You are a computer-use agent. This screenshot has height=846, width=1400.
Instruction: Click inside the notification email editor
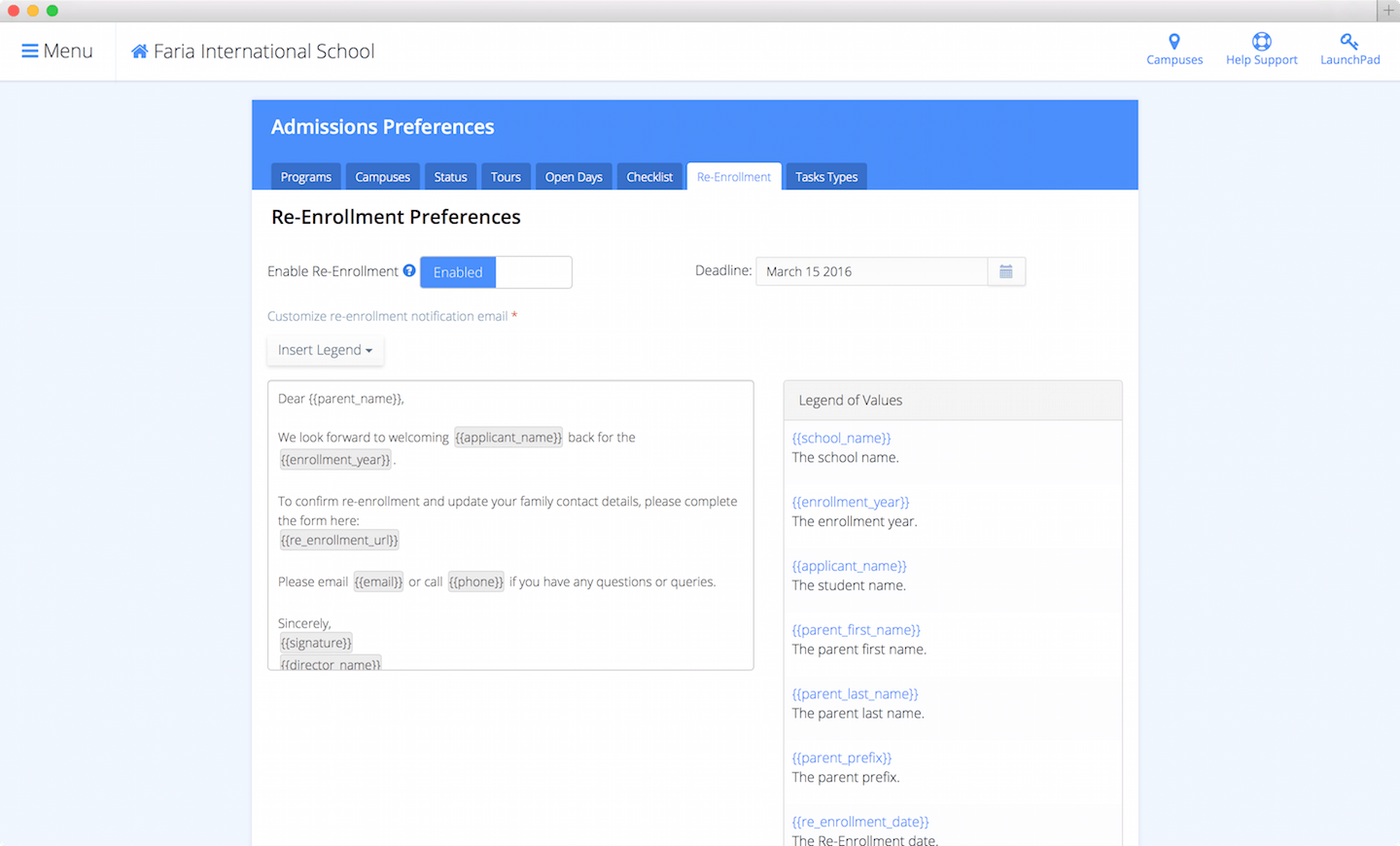click(x=510, y=525)
